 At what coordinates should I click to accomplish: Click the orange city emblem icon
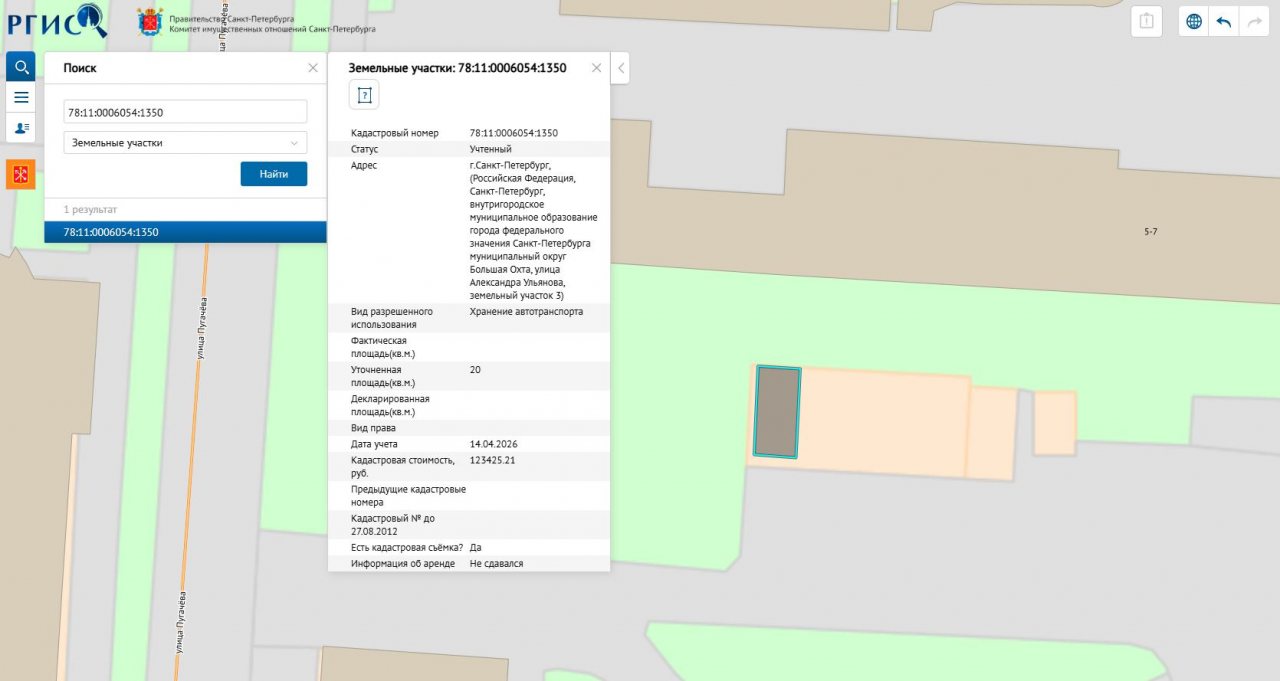point(20,174)
